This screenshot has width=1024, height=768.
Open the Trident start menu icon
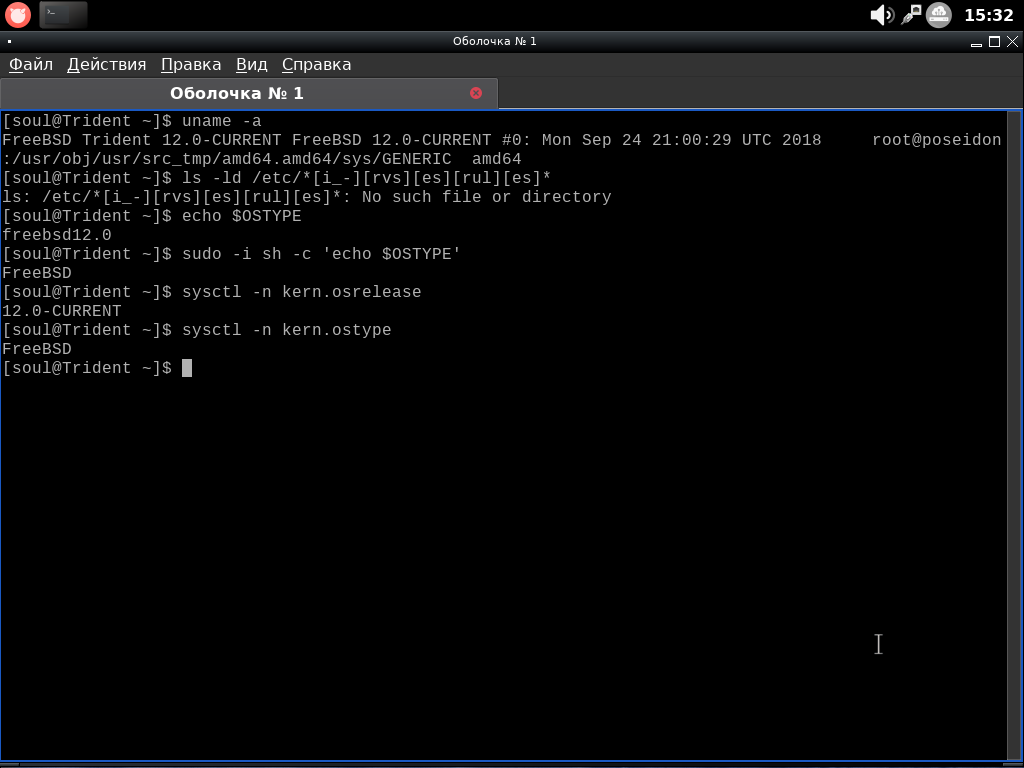18,14
